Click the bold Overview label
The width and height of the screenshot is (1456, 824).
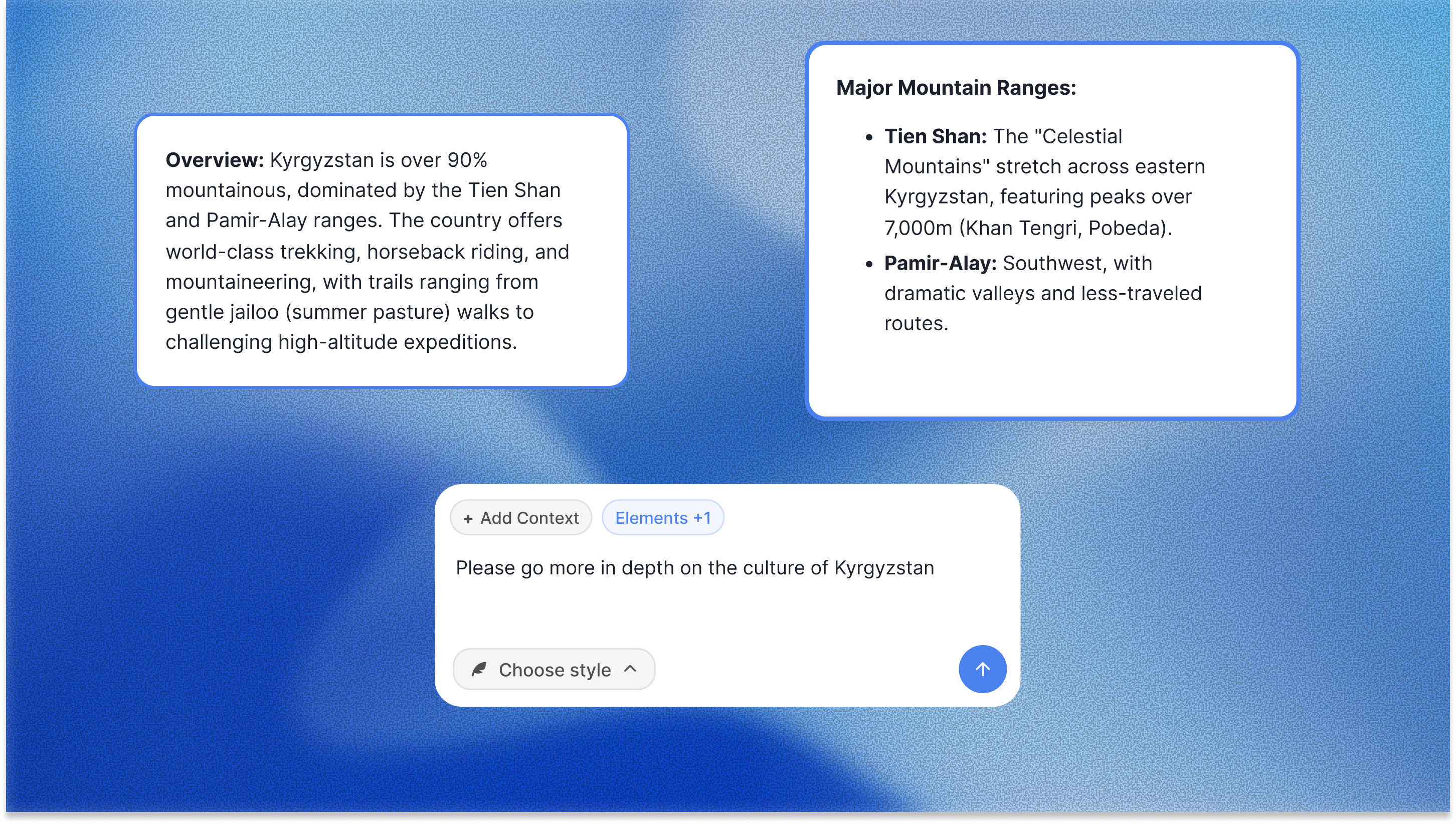[215, 160]
